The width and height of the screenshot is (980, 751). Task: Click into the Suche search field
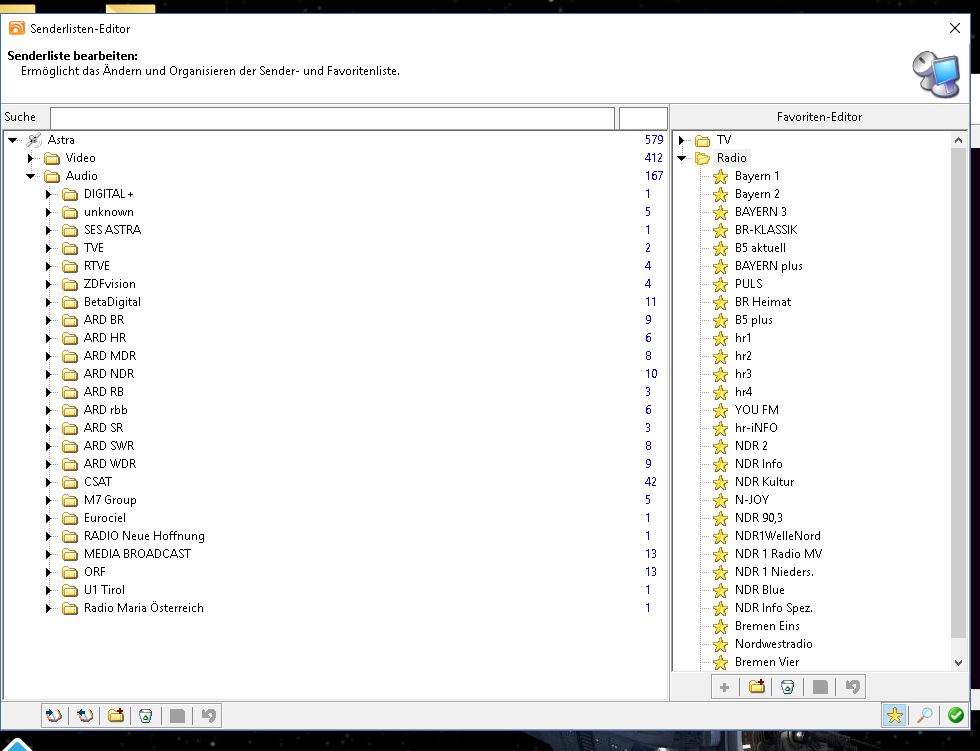point(332,117)
